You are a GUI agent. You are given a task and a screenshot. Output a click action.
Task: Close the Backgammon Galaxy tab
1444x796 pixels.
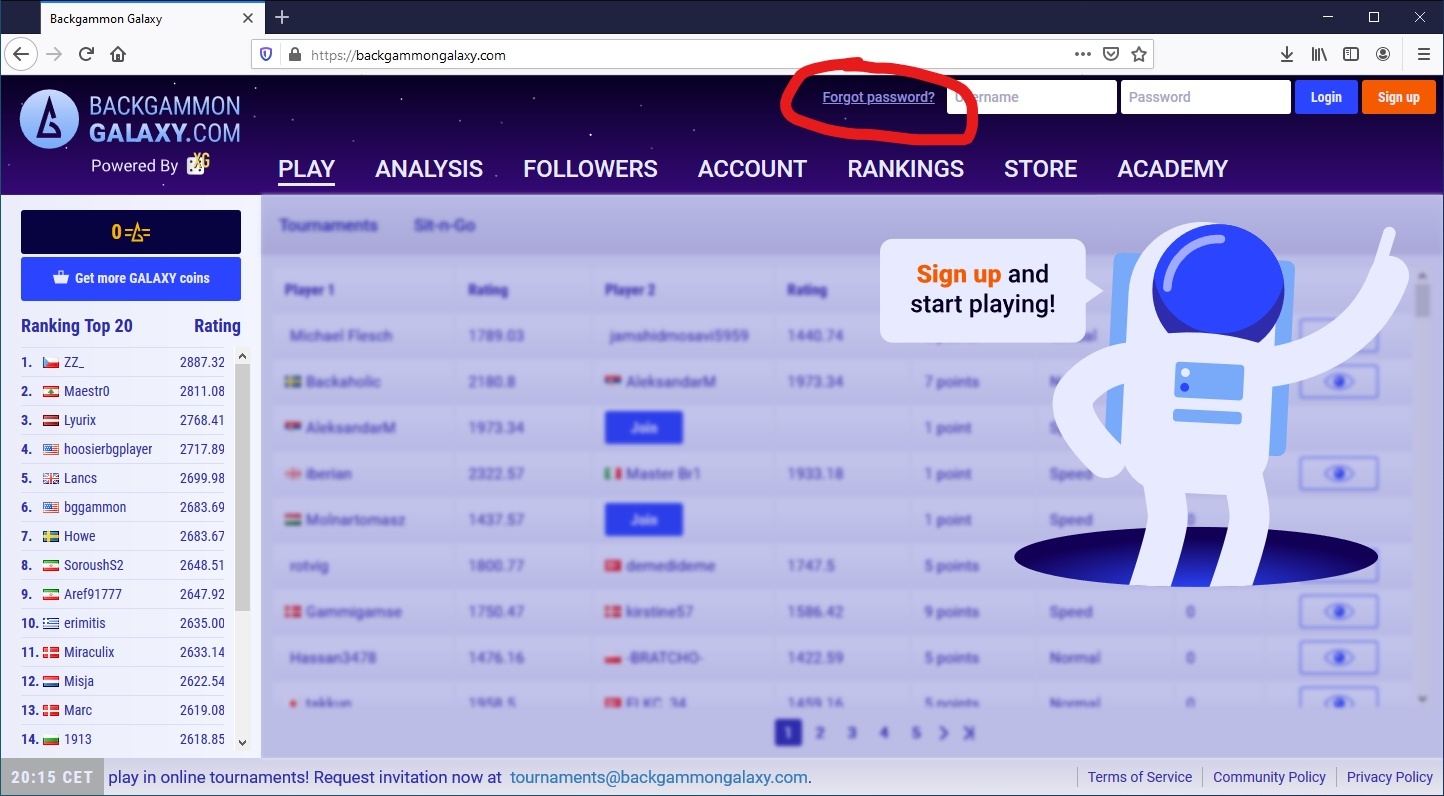[249, 18]
